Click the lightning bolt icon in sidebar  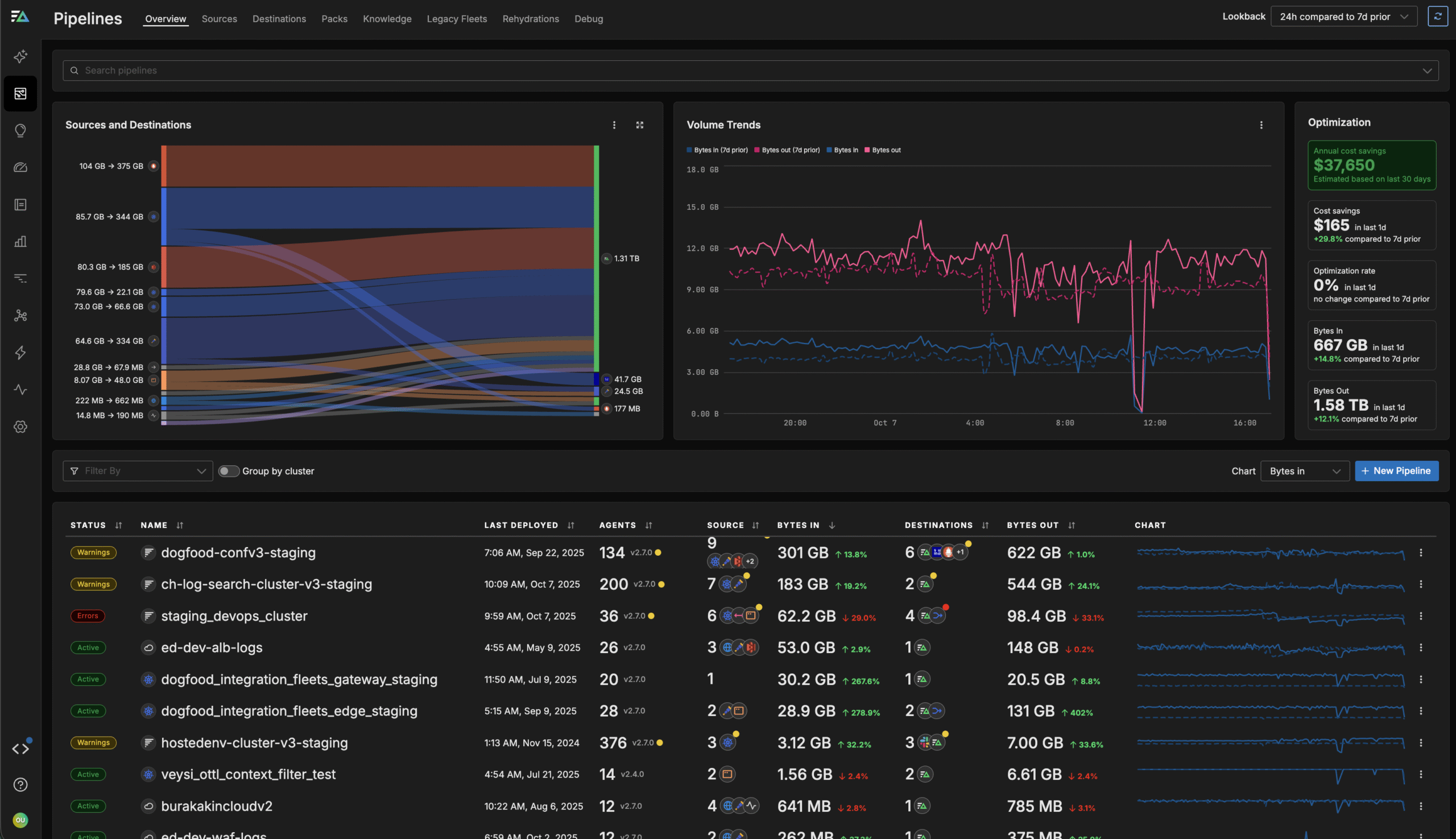pos(20,353)
